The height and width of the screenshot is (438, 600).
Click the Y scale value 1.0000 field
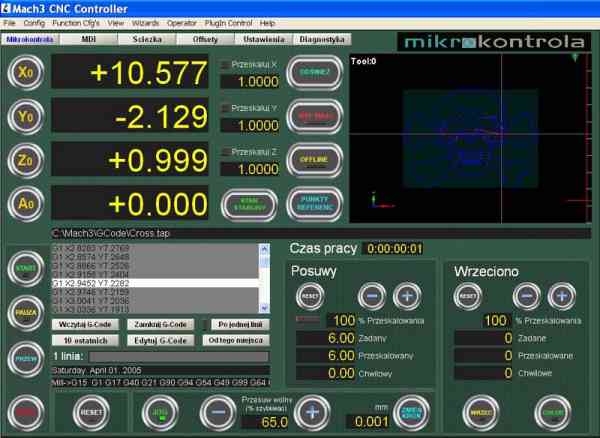pyautogui.click(x=250, y=125)
